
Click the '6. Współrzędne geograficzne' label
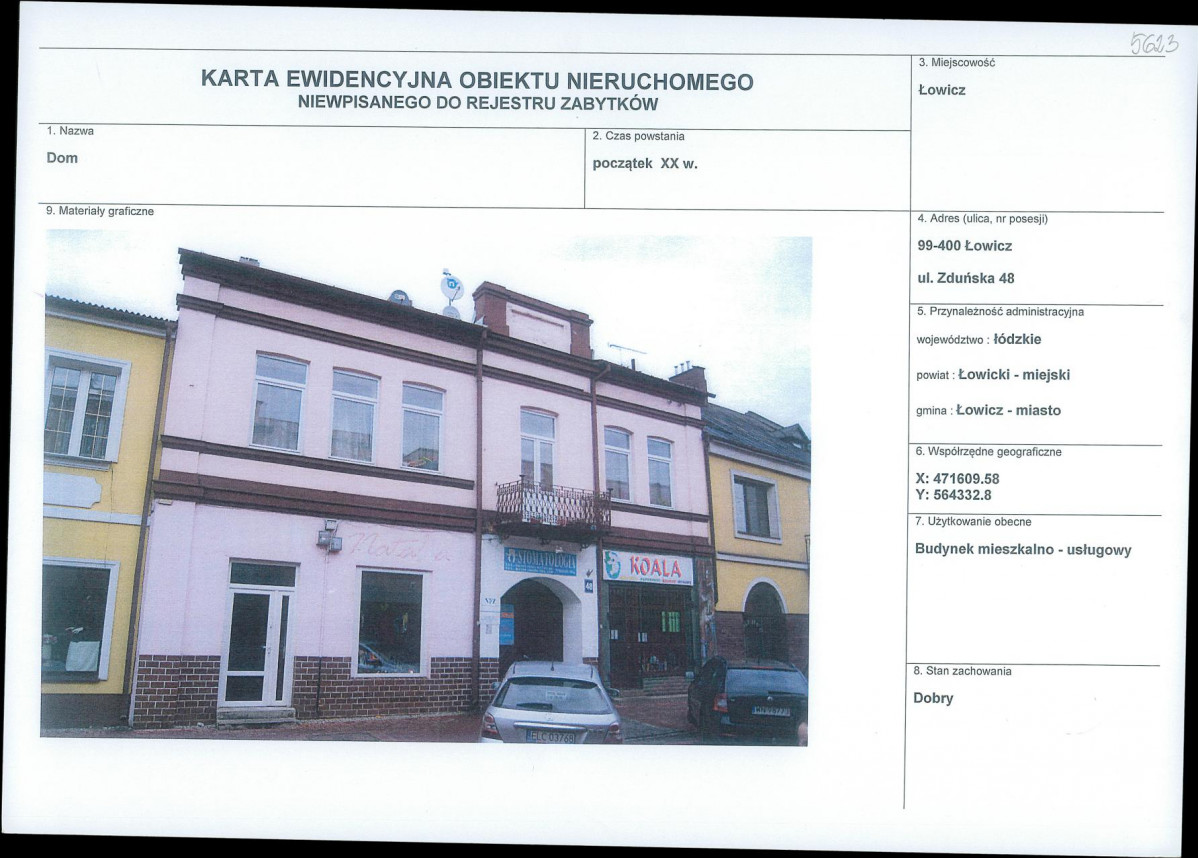point(989,452)
